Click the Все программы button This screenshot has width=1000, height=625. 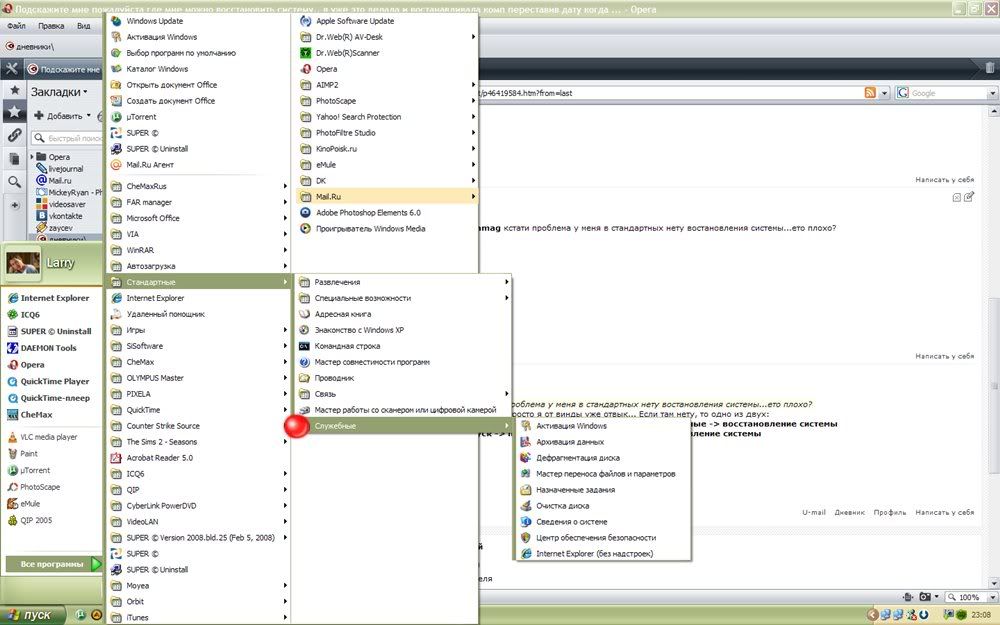pos(52,564)
